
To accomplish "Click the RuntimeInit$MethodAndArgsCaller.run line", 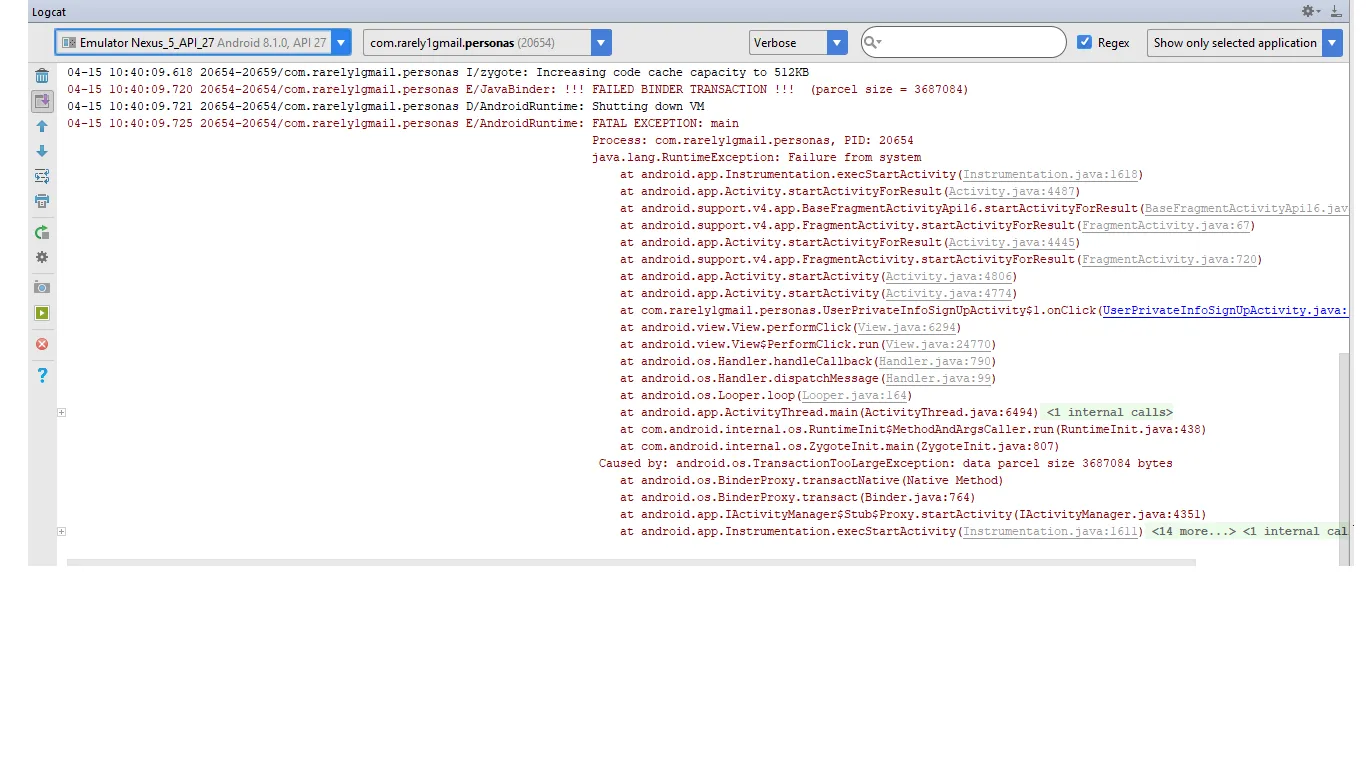I will click(913, 429).
